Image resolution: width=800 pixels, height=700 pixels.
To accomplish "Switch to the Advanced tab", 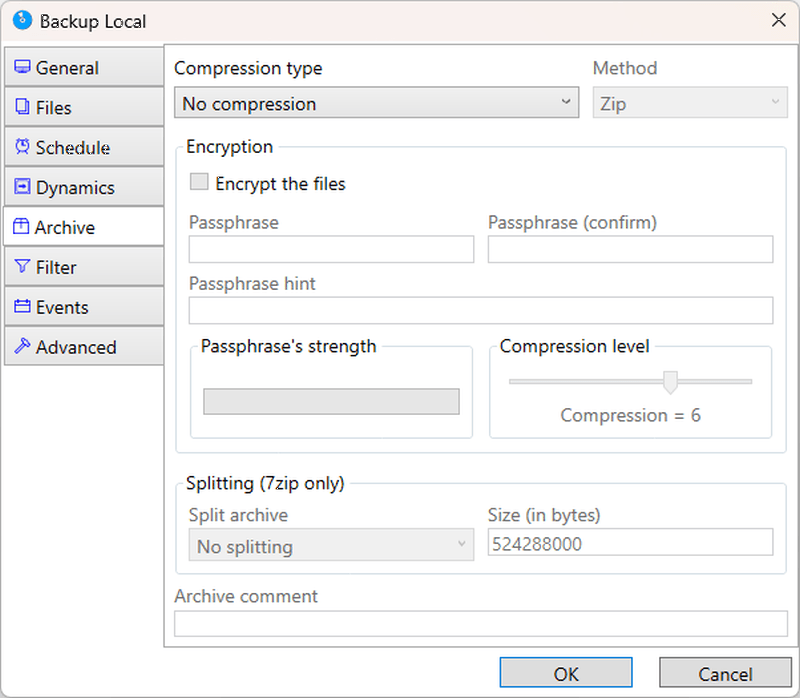I will 84,346.
